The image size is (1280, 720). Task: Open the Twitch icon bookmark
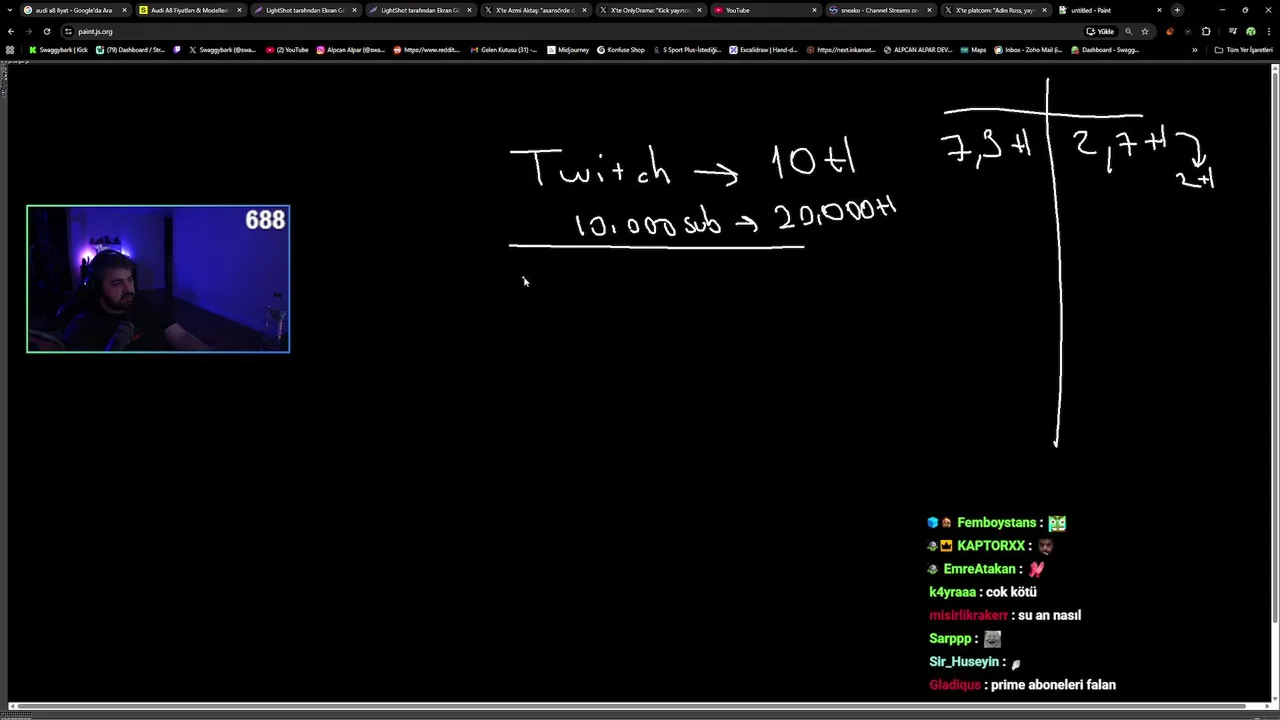pos(177,50)
